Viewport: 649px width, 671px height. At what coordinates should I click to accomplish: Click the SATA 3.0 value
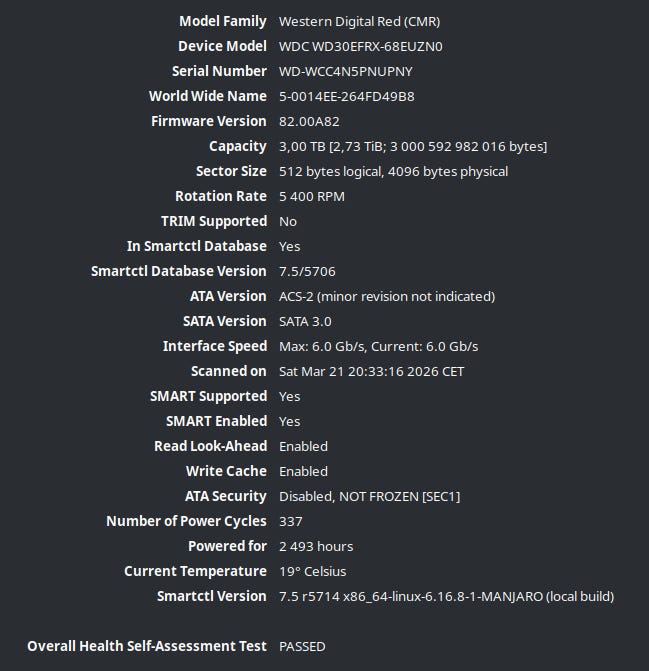click(x=305, y=321)
